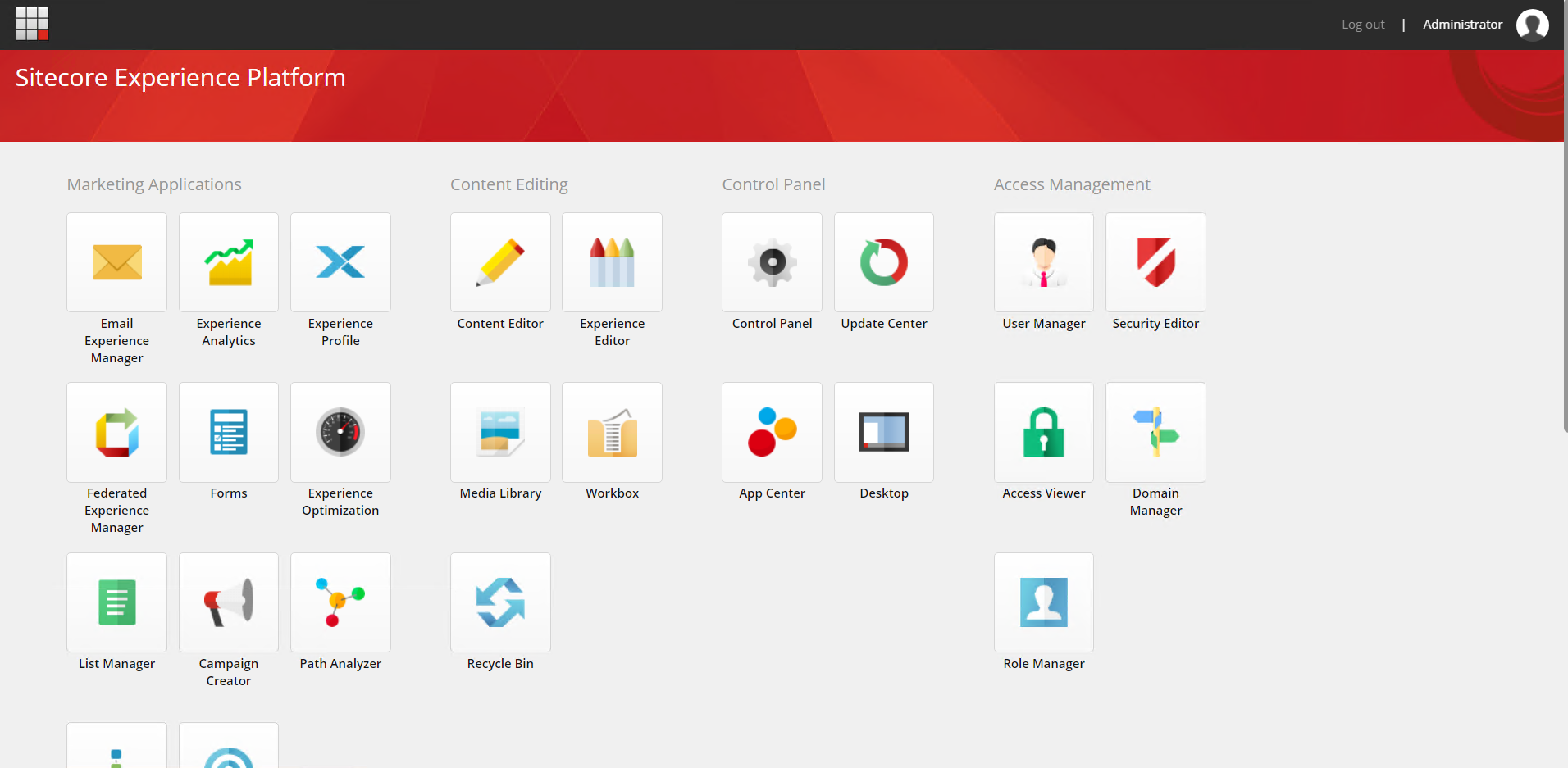Open the Email Experience Manager app
This screenshot has height=768, width=1568.
pyautogui.click(x=116, y=262)
